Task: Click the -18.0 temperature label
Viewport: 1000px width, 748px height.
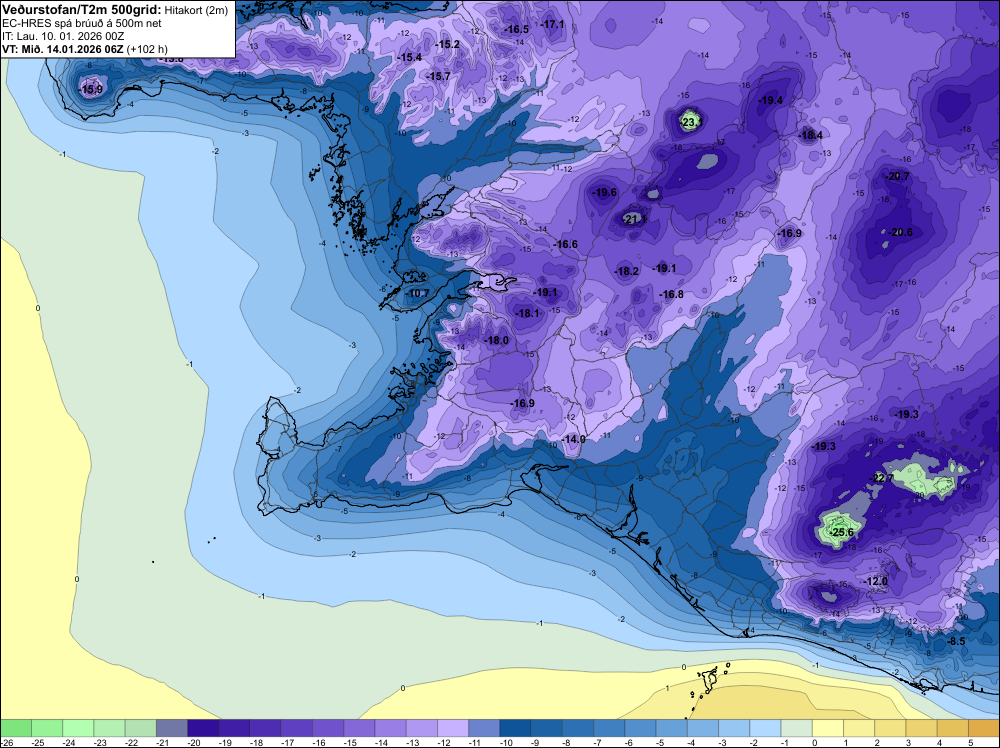Action: pos(496,341)
